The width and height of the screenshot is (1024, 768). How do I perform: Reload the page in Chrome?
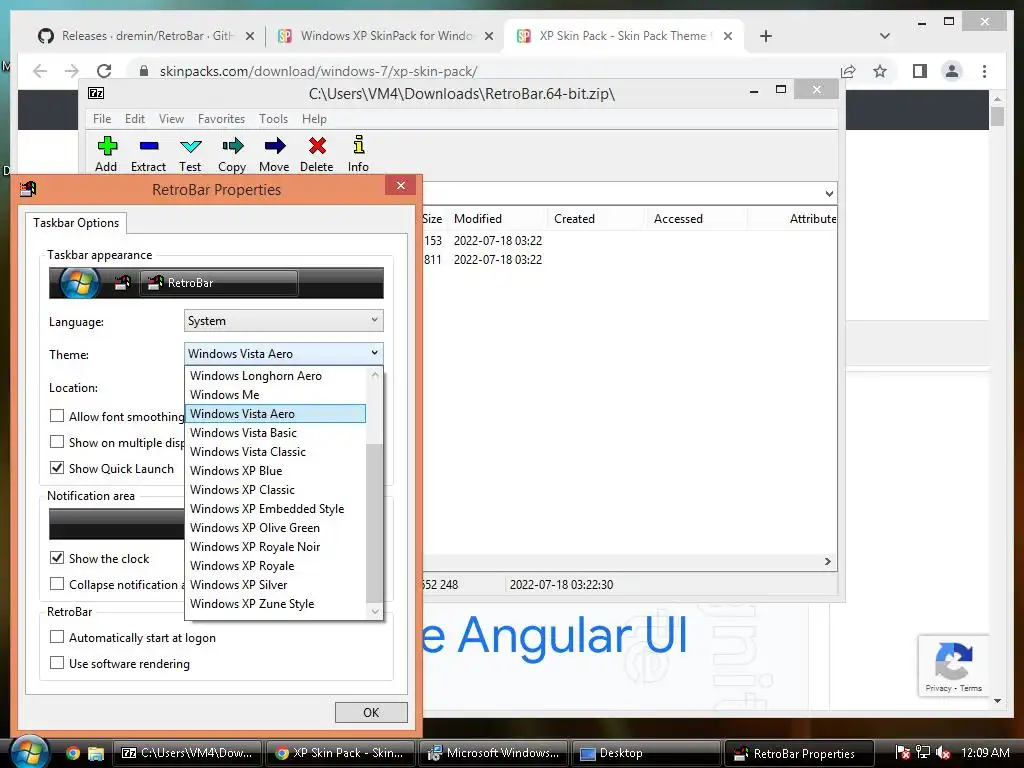point(104,71)
